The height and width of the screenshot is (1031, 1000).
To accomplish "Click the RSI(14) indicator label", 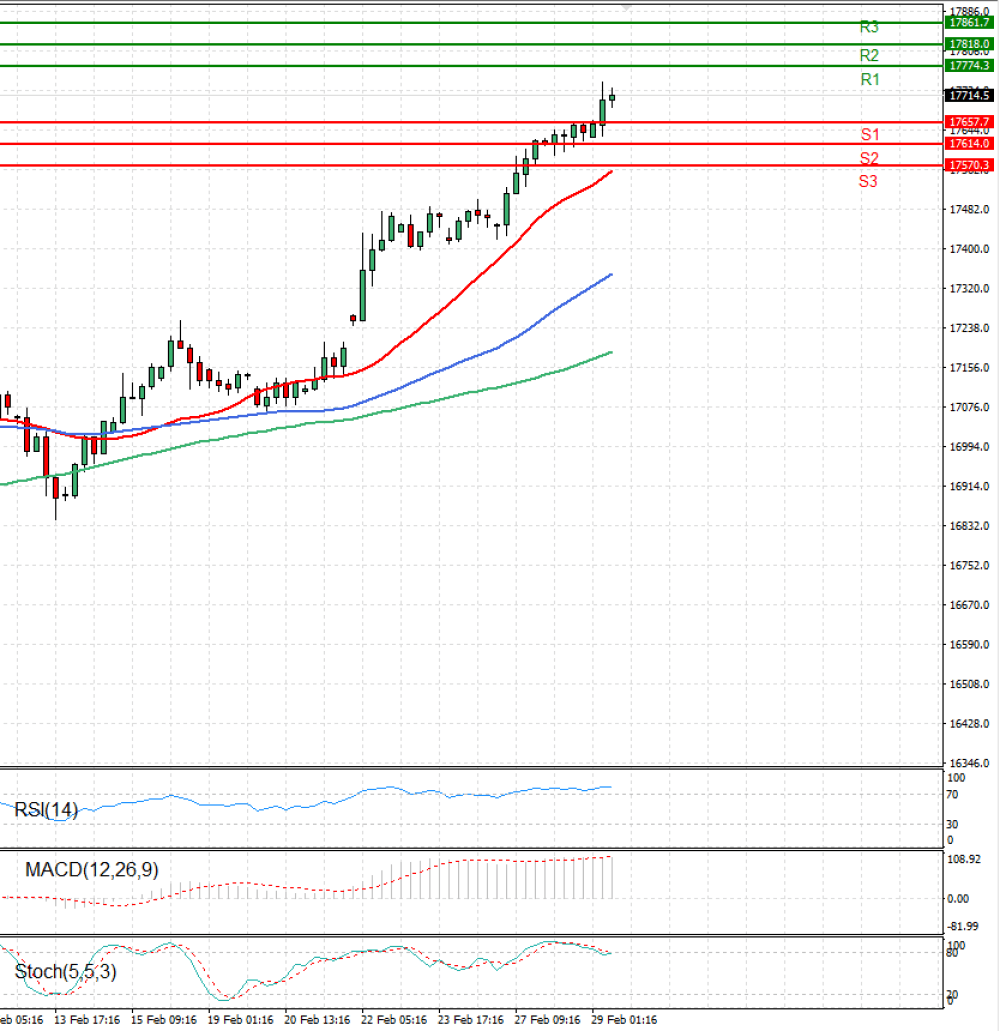I will [x=46, y=810].
